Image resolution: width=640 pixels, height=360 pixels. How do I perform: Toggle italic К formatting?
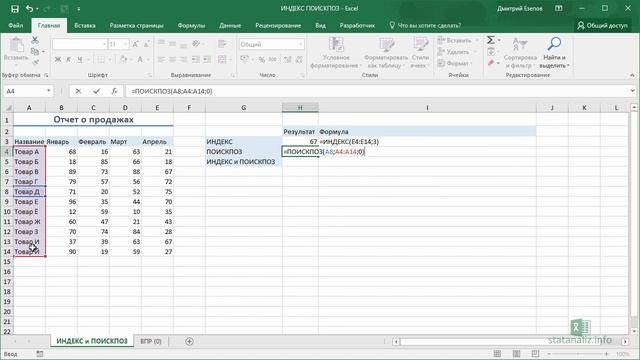click(x=69, y=60)
